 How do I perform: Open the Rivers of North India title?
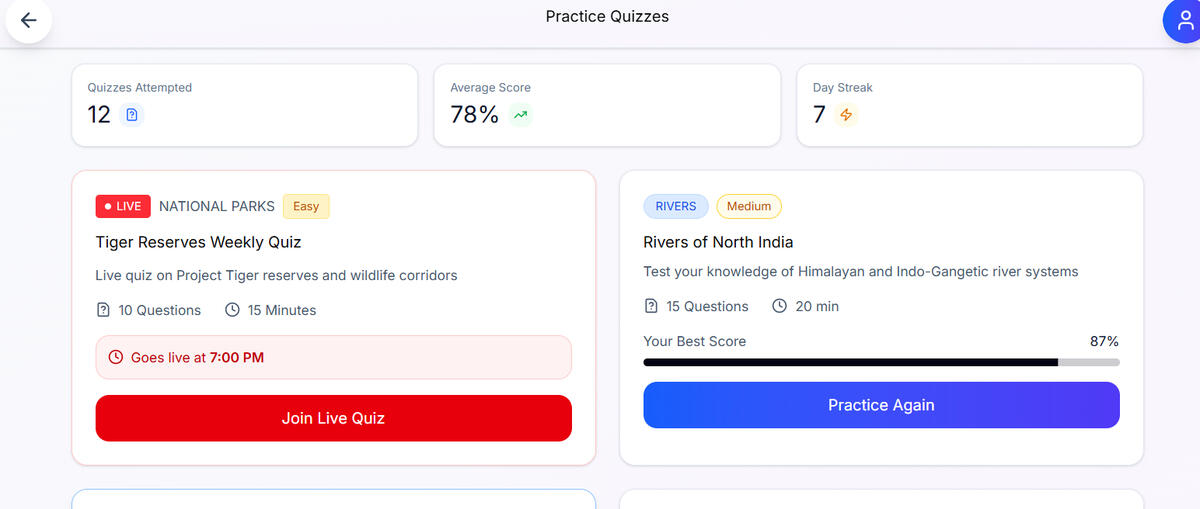point(718,242)
